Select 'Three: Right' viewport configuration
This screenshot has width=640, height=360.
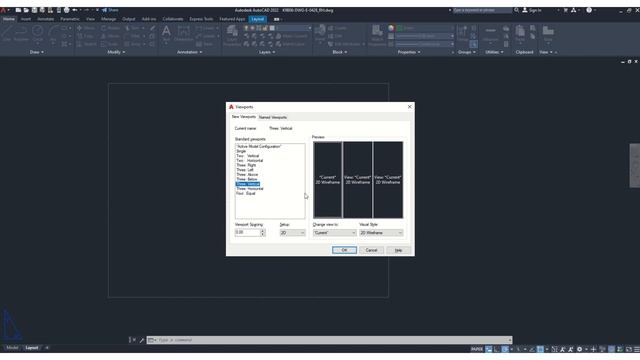coord(246,165)
